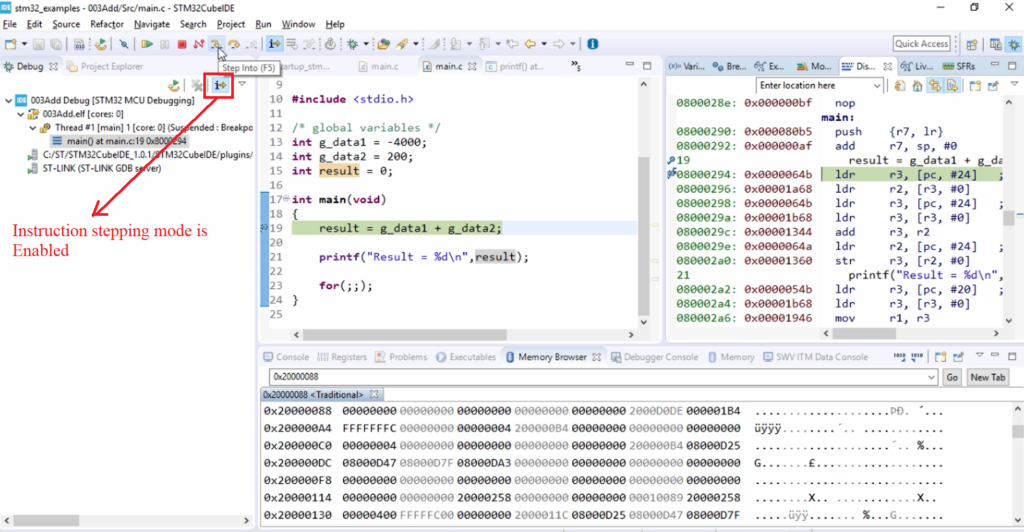Open the SWV ITM Data Console tab
The width and height of the screenshot is (1024, 532).
815,357
